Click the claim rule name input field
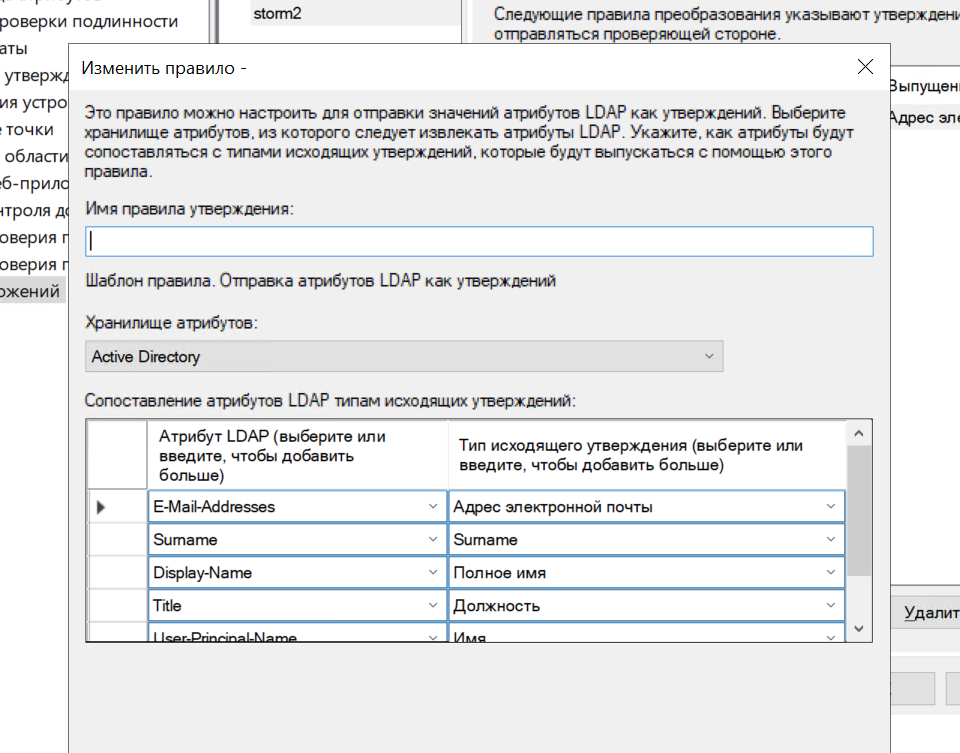This screenshot has height=753, width=960. [x=479, y=241]
